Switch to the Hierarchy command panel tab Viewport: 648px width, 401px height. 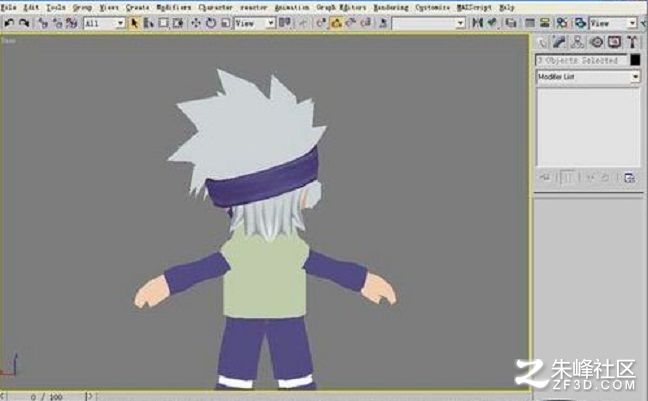click(x=577, y=42)
